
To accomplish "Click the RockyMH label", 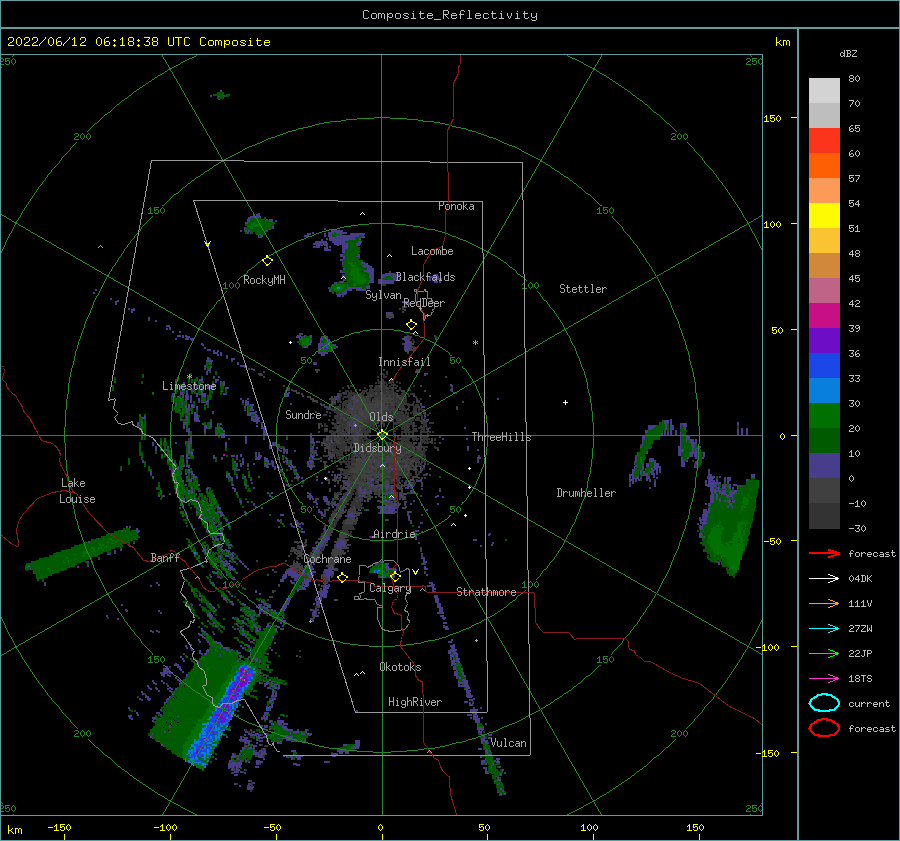I will (x=264, y=280).
